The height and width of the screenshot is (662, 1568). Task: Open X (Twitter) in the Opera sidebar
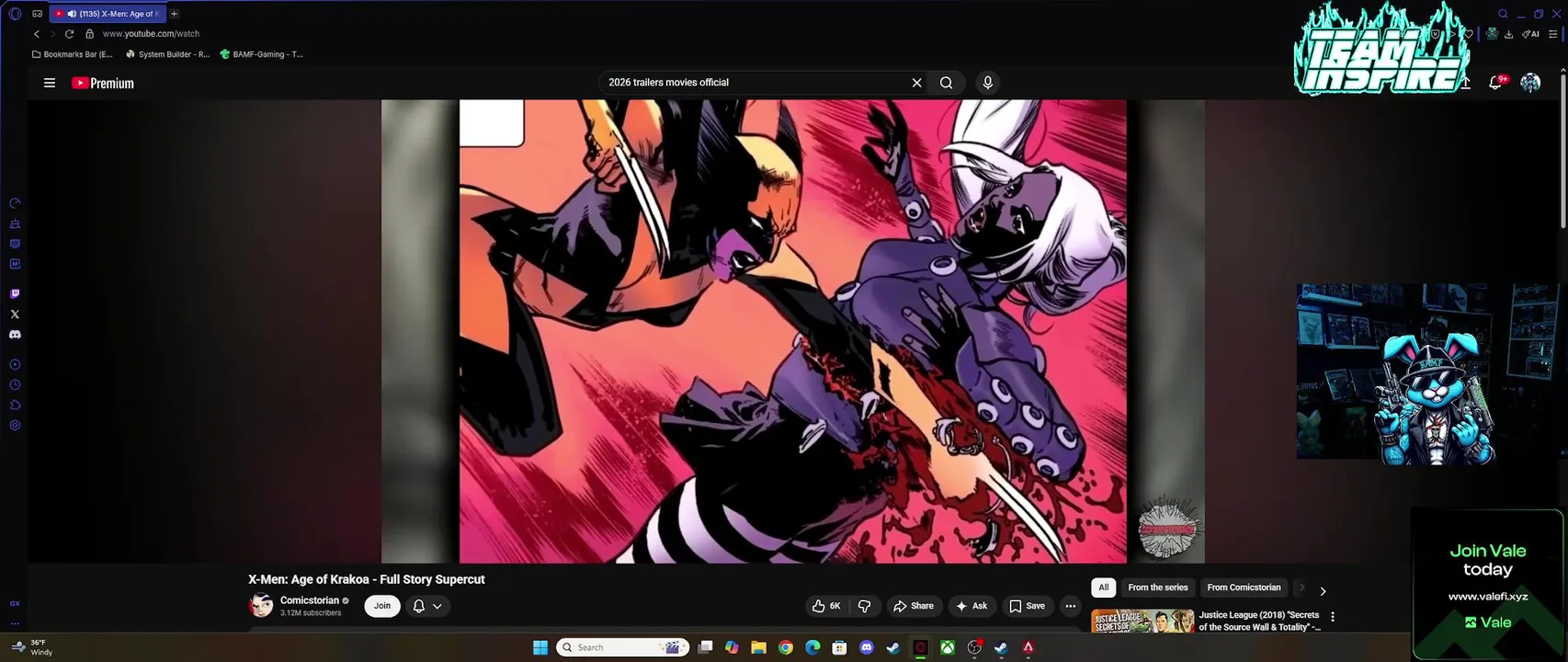(x=15, y=314)
